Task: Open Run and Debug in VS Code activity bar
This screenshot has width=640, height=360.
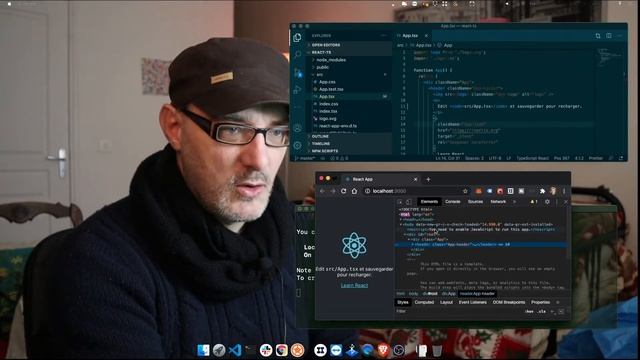Action: pos(298,90)
